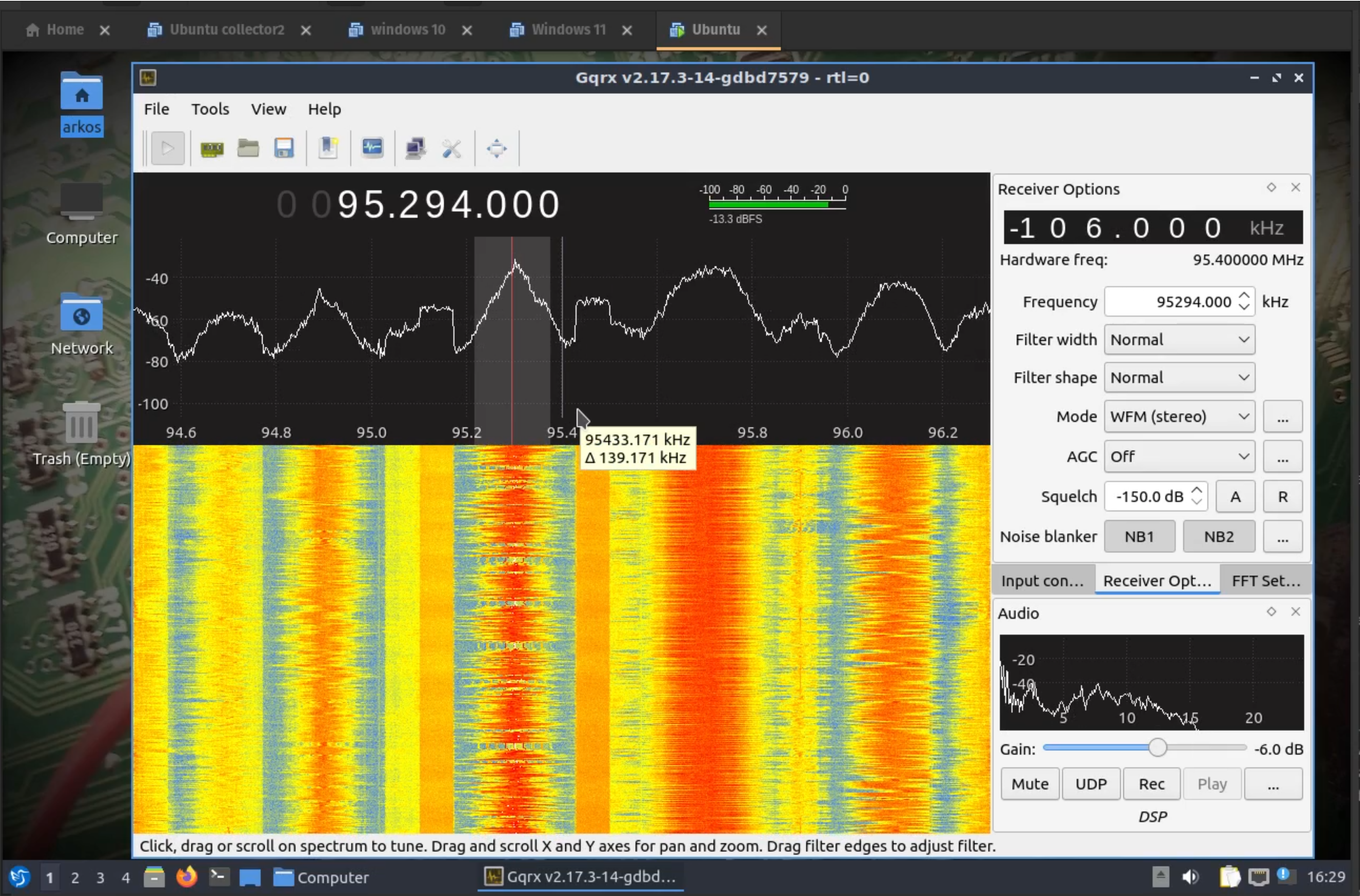Open I/O device configuration (hardware card icon)
Viewport: 1360px width, 896px height.
coord(212,149)
